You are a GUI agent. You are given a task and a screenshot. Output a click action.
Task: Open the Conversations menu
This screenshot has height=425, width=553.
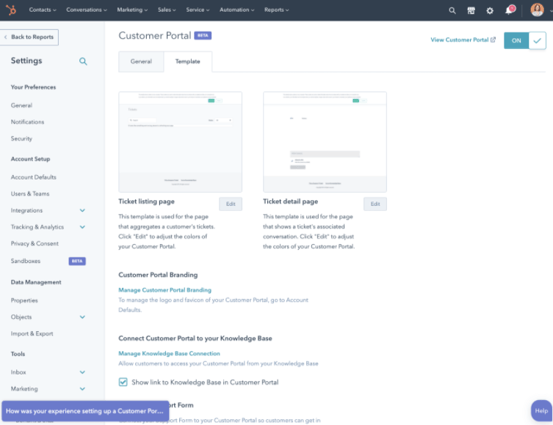[86, 10]
